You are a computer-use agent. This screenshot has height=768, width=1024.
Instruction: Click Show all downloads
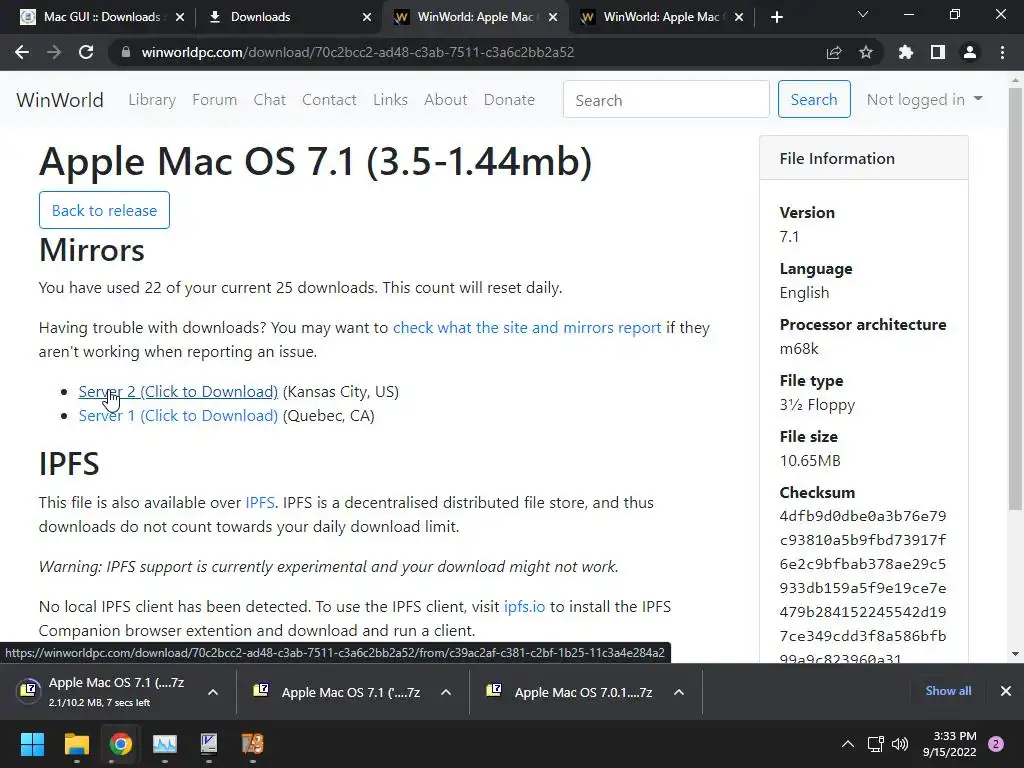point(948,691)
